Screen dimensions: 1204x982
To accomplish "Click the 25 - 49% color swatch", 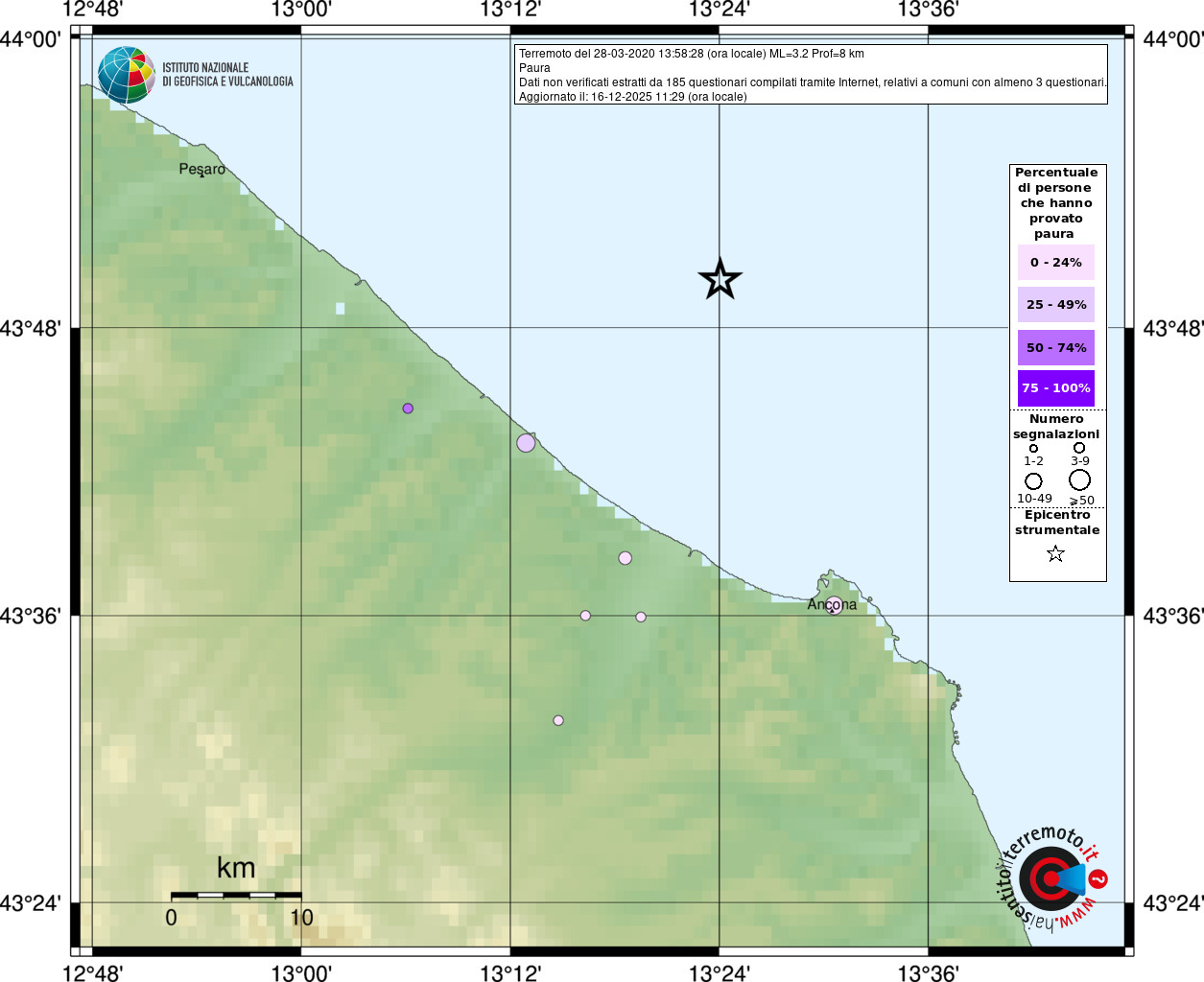I will [x=1055, y=304].
